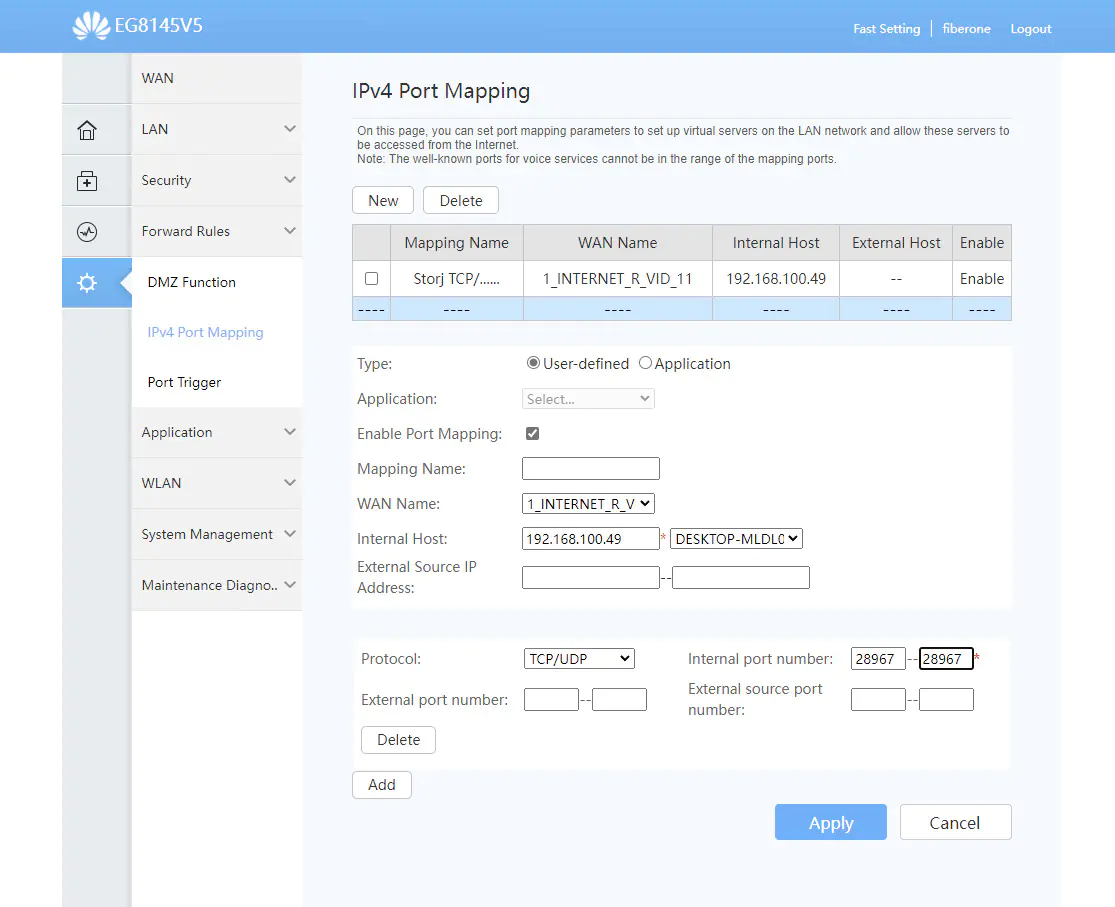
Task: Select the Application type radio button
Action: coord(645,364)
